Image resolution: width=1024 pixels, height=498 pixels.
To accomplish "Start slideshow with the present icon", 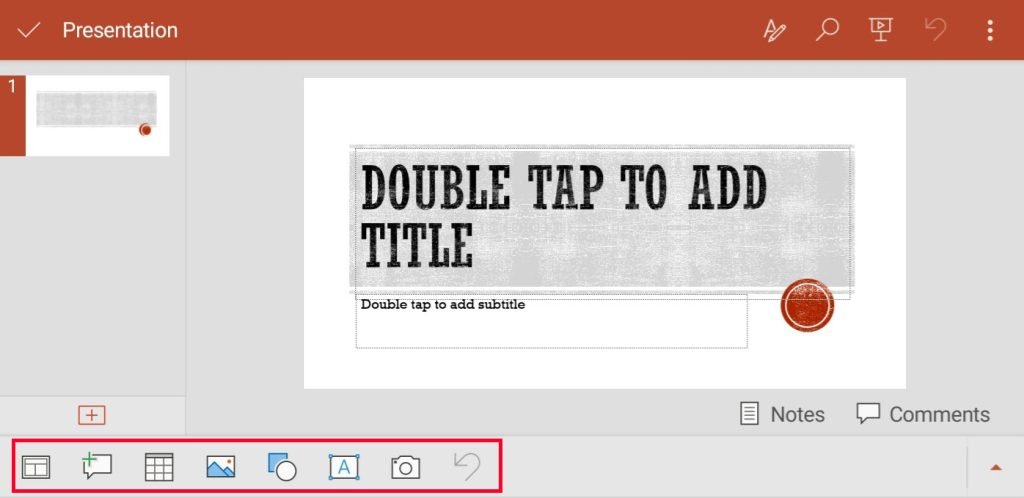I will [x=880, y=29].
